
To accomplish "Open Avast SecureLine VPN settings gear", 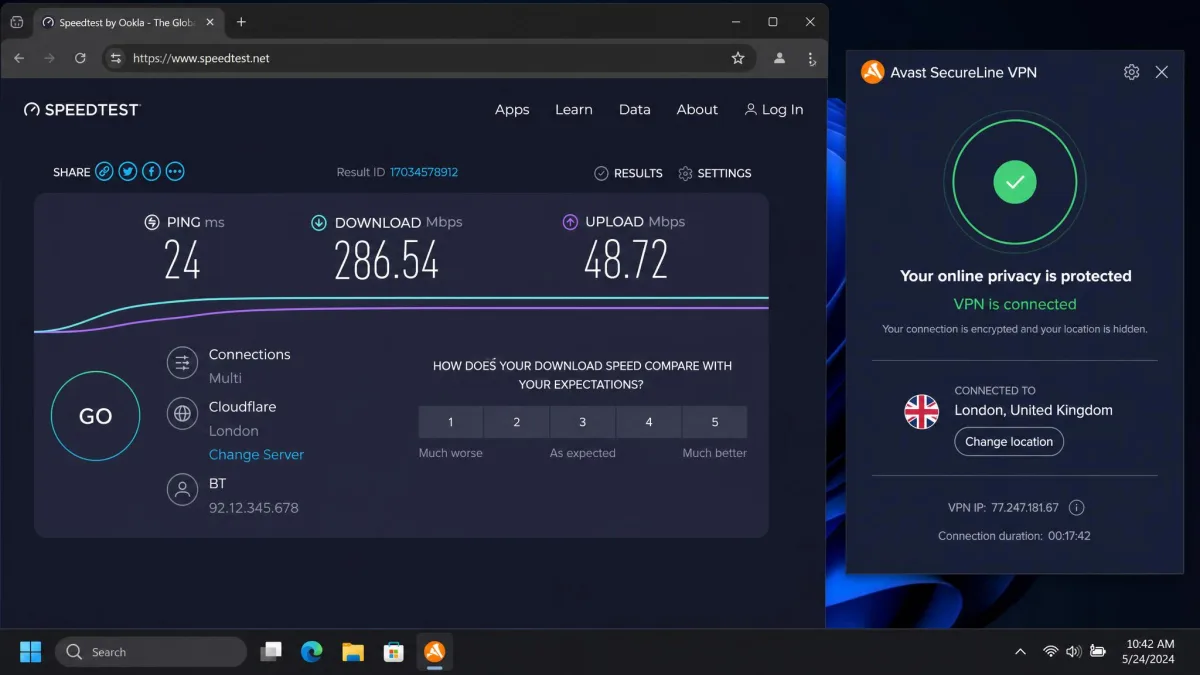I will [1131, 72].
